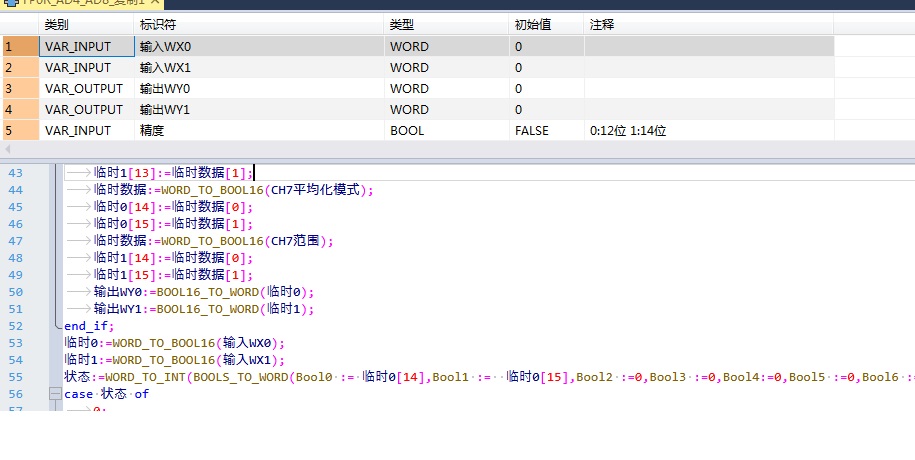The width and height of the screenshot is (915, 460).
Task: Click the 注释 column header
Action: 708,24
